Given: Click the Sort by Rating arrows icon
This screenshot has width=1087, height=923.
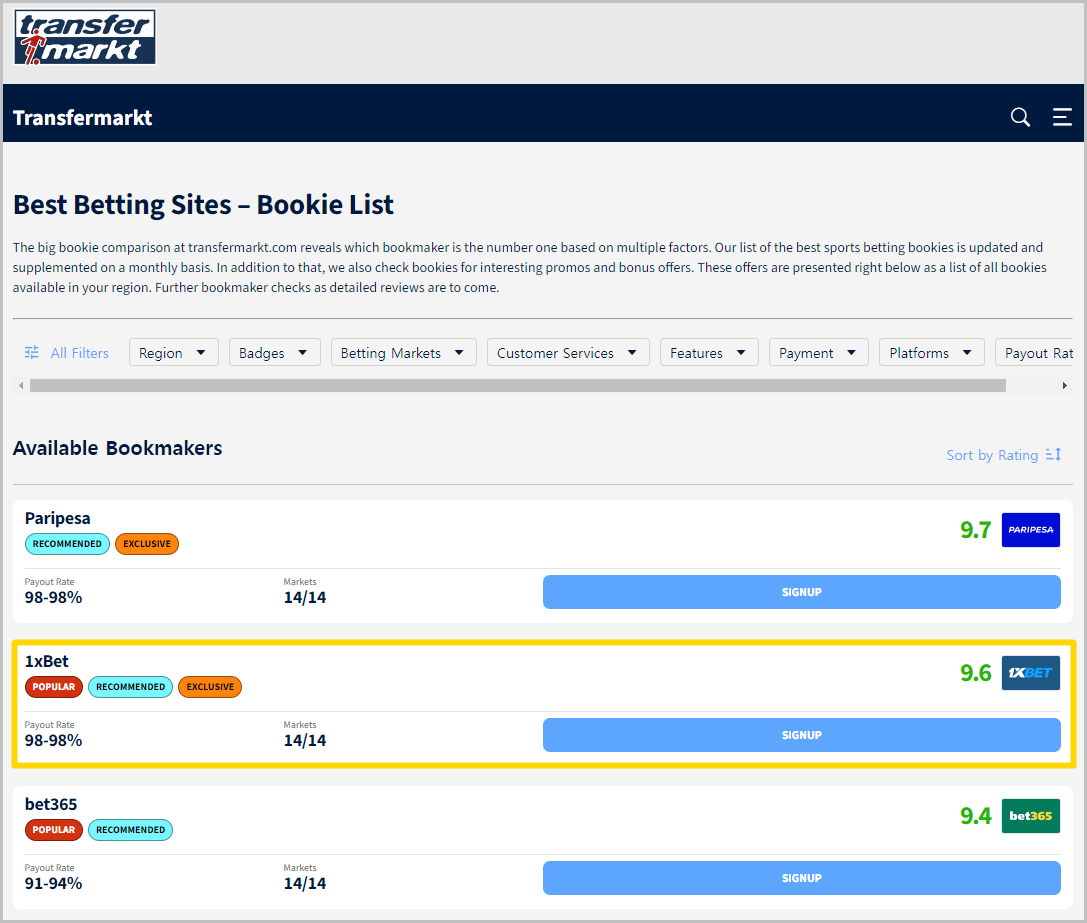Looking at the screenshot, I should [1054, 454].
